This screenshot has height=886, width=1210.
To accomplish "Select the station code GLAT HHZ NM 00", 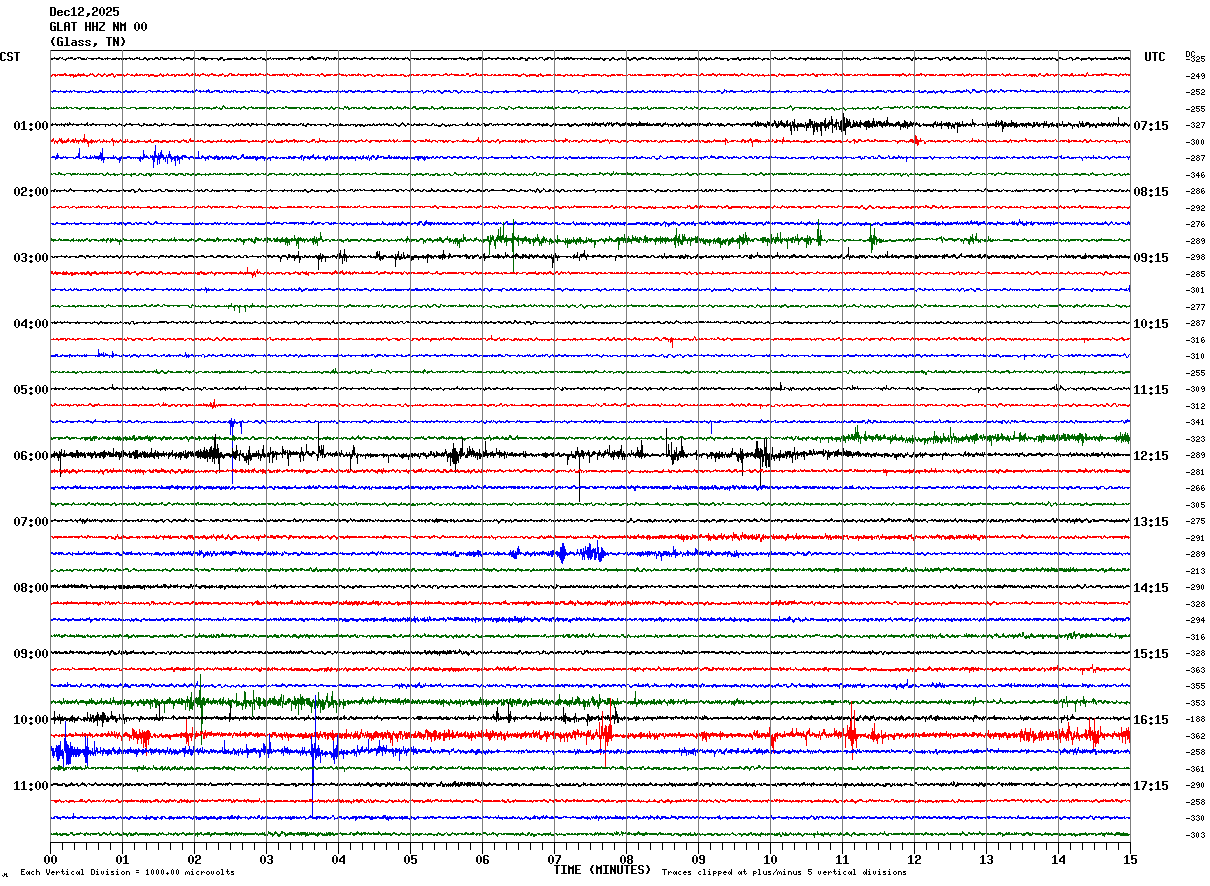I will point(98,27).
